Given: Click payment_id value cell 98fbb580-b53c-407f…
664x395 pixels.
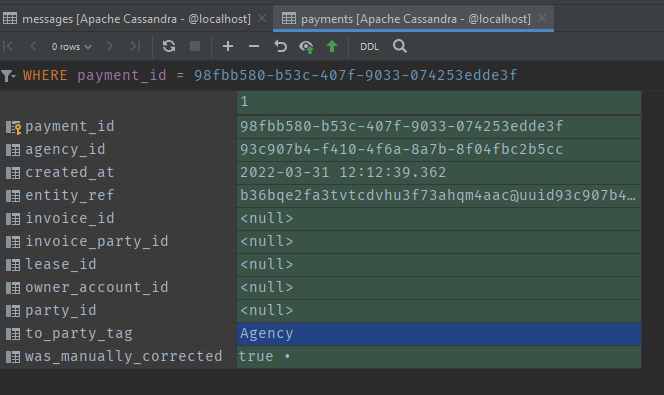Looking at the screenshot, I should [439, 127].
